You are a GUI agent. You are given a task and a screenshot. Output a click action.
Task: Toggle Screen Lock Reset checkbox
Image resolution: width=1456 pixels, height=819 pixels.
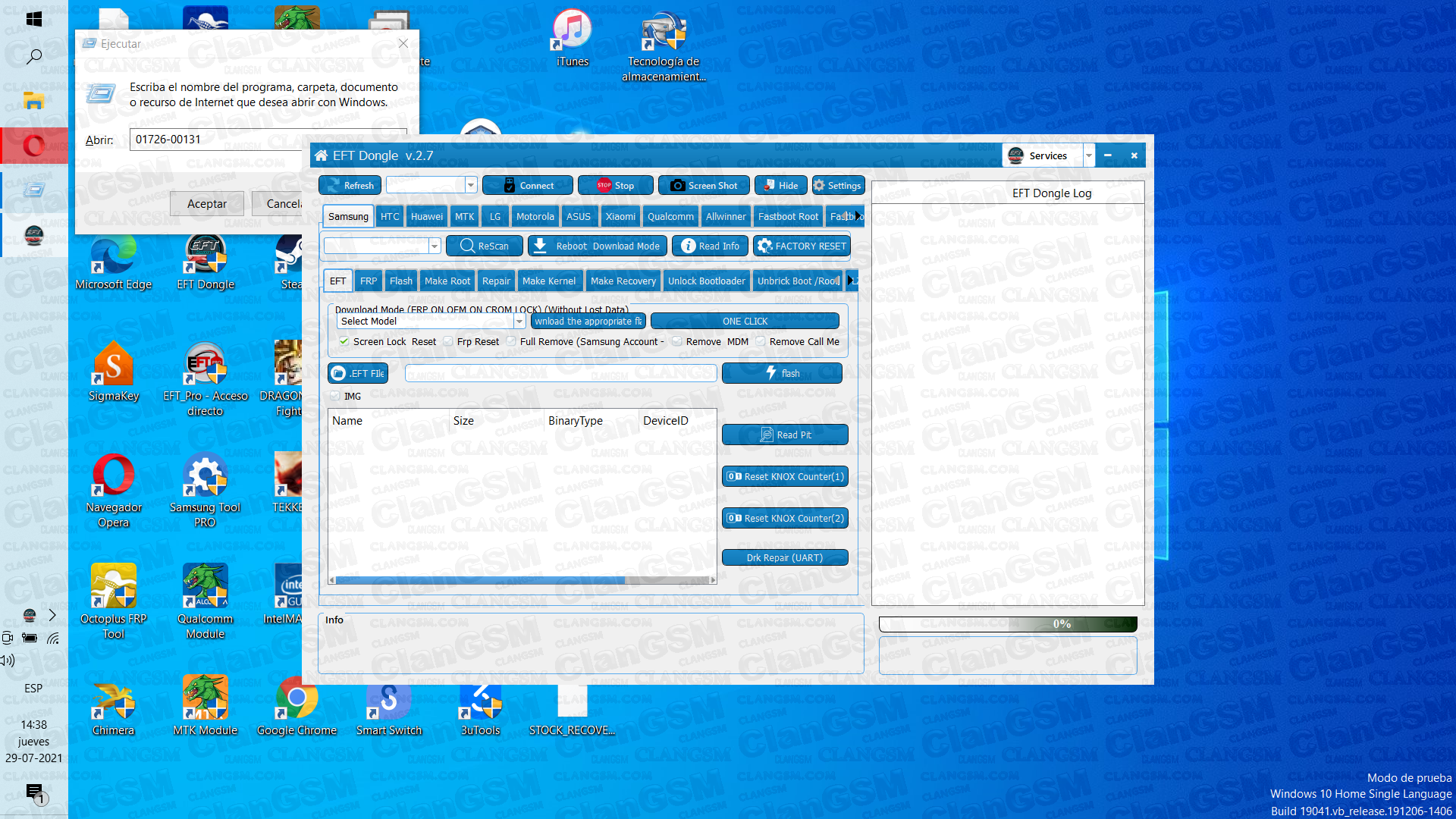(344, 341)
